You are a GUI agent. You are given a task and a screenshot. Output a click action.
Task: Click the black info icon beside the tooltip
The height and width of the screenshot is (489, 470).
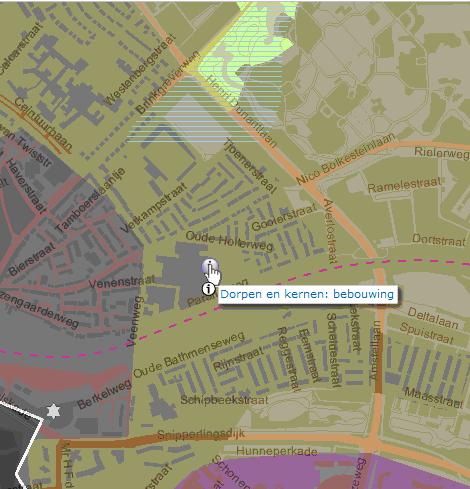pyautogui.click(x=209, y=289)
